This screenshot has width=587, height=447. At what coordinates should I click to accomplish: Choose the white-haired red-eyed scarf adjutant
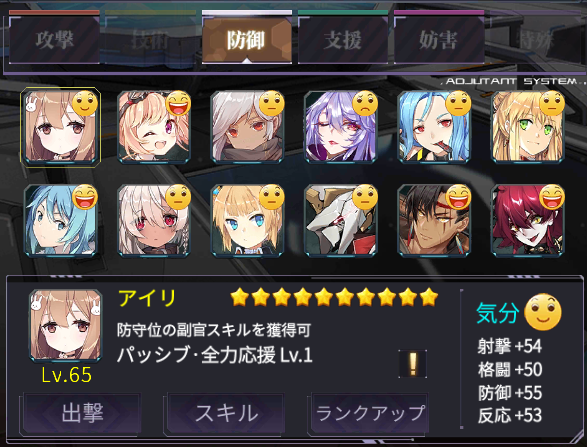(247, 127)
